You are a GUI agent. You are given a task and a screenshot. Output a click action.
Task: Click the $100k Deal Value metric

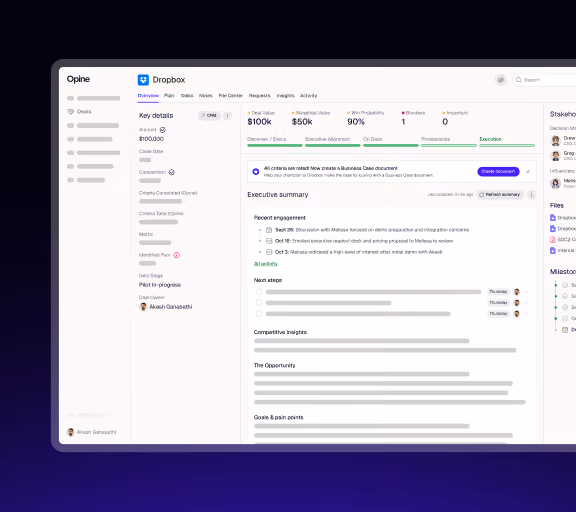coord(259,122)
